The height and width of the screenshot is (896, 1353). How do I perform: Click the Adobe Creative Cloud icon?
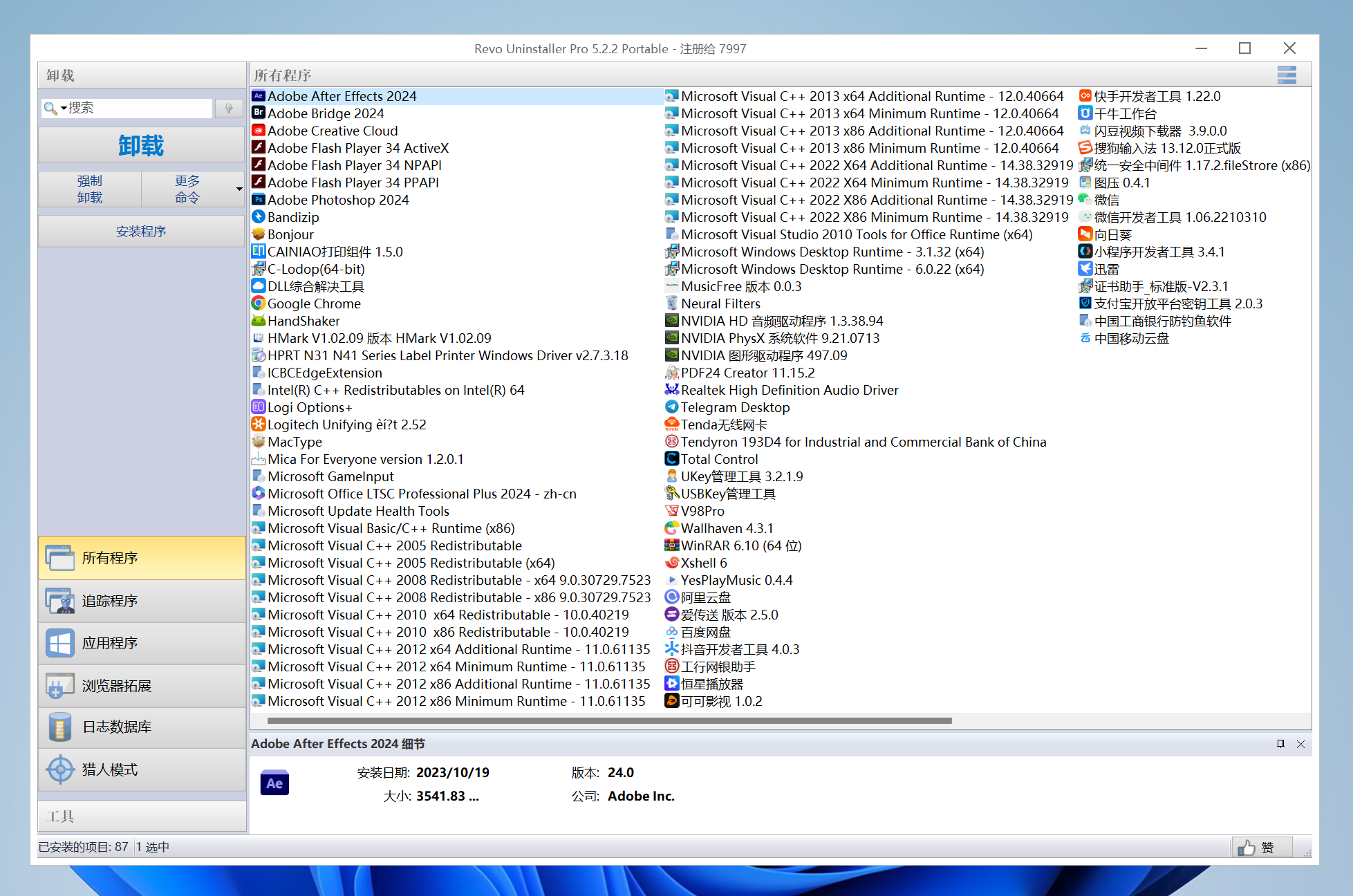(x=259, y=131)
